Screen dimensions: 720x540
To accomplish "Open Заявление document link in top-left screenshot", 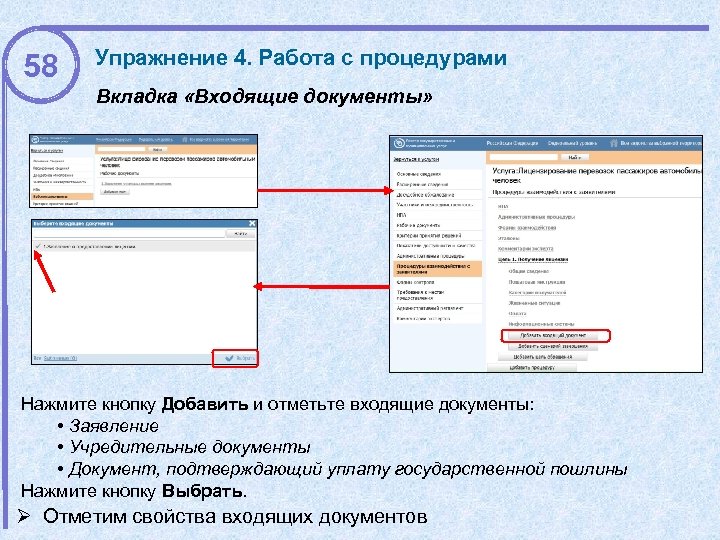I will (x=136, y=184).
